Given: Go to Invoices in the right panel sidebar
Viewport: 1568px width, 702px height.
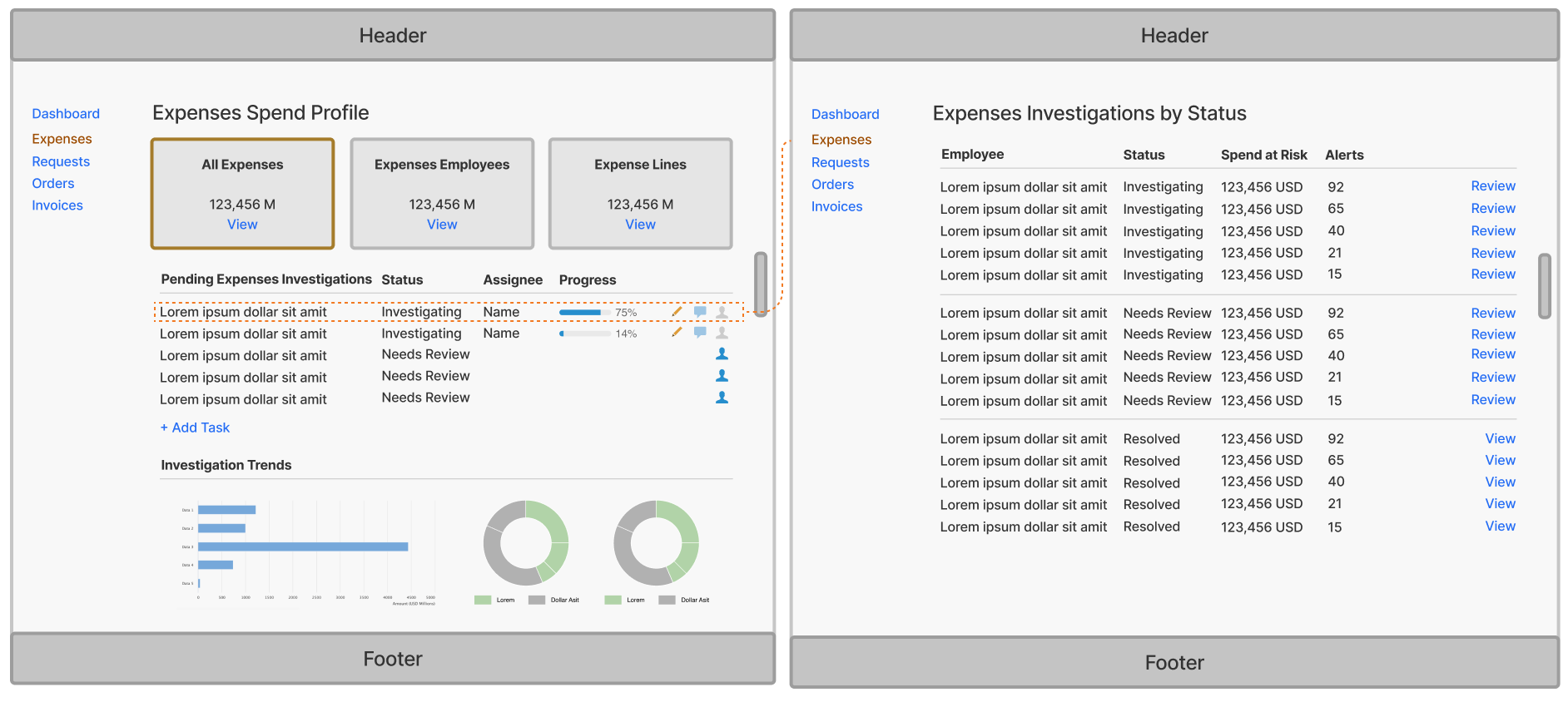Looking at the screenshot, I should (x=836, y=207).
